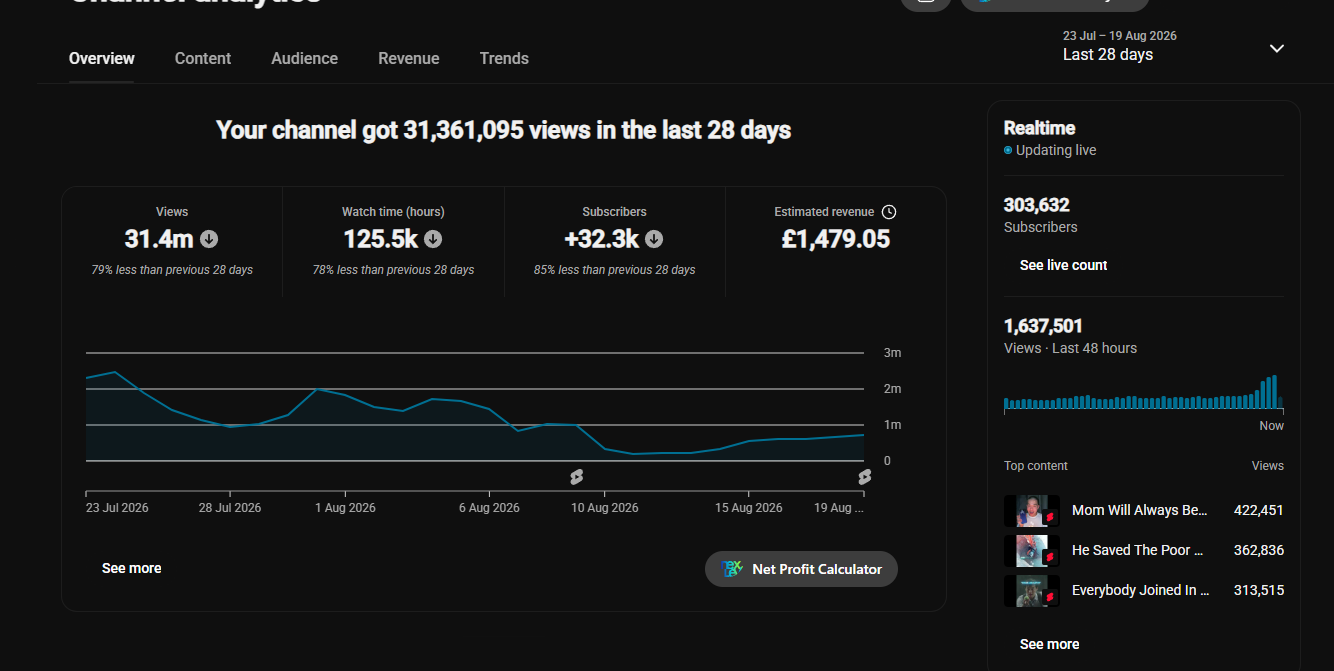Open the Mom Will Always Be... video thumbnail
This screenshot has width=1334, height=671.
tap(1032, 510)
